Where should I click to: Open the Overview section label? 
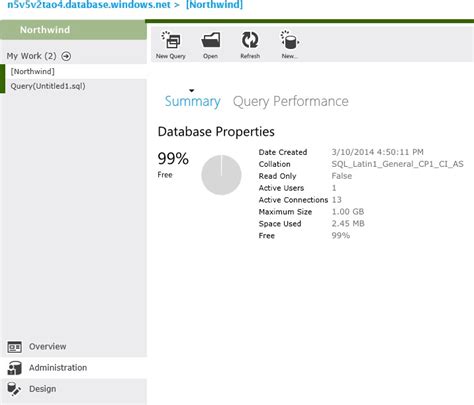pyautogui.click(x=48, y=347)
